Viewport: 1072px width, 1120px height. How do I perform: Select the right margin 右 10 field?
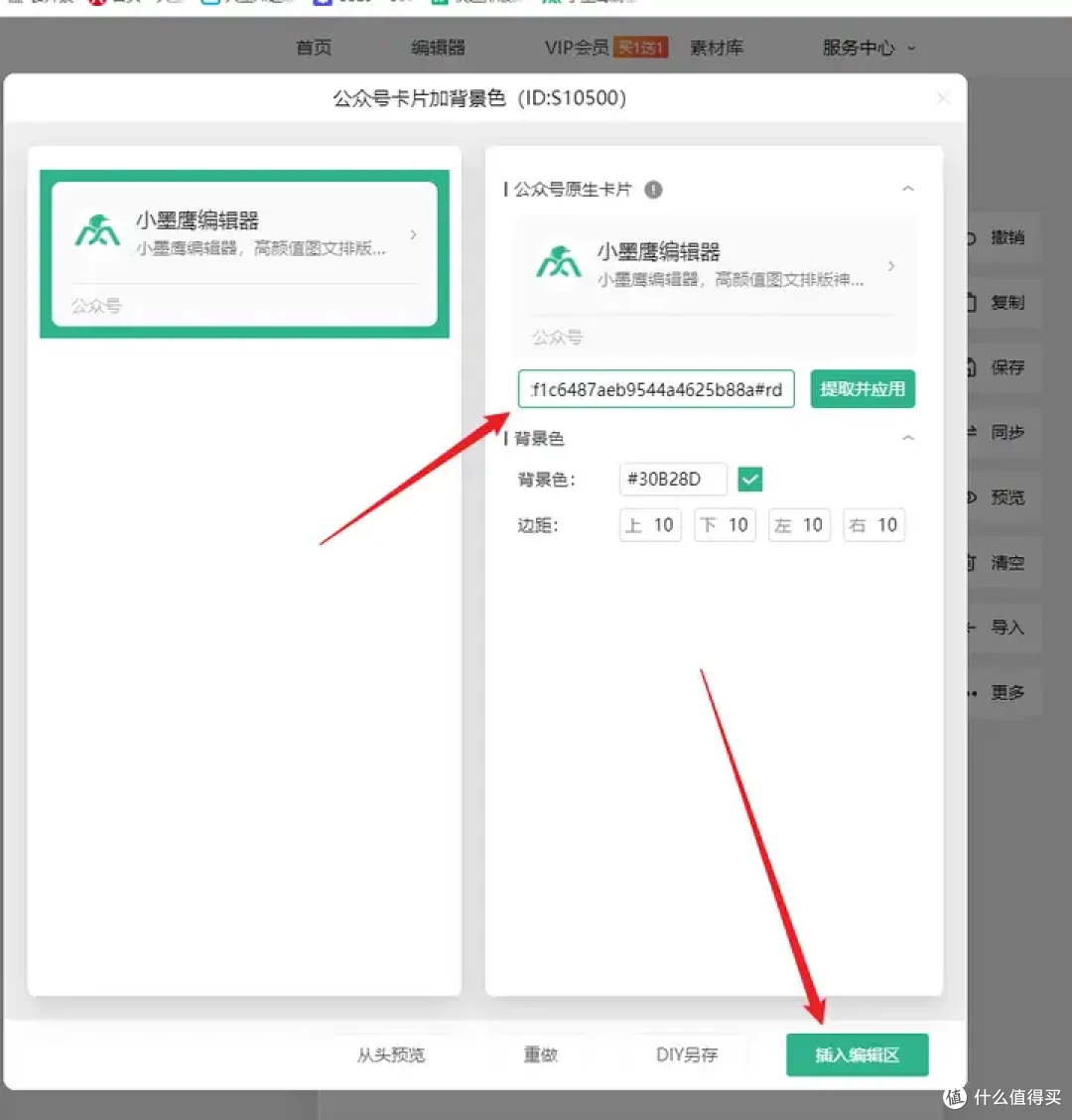[873, 525]
